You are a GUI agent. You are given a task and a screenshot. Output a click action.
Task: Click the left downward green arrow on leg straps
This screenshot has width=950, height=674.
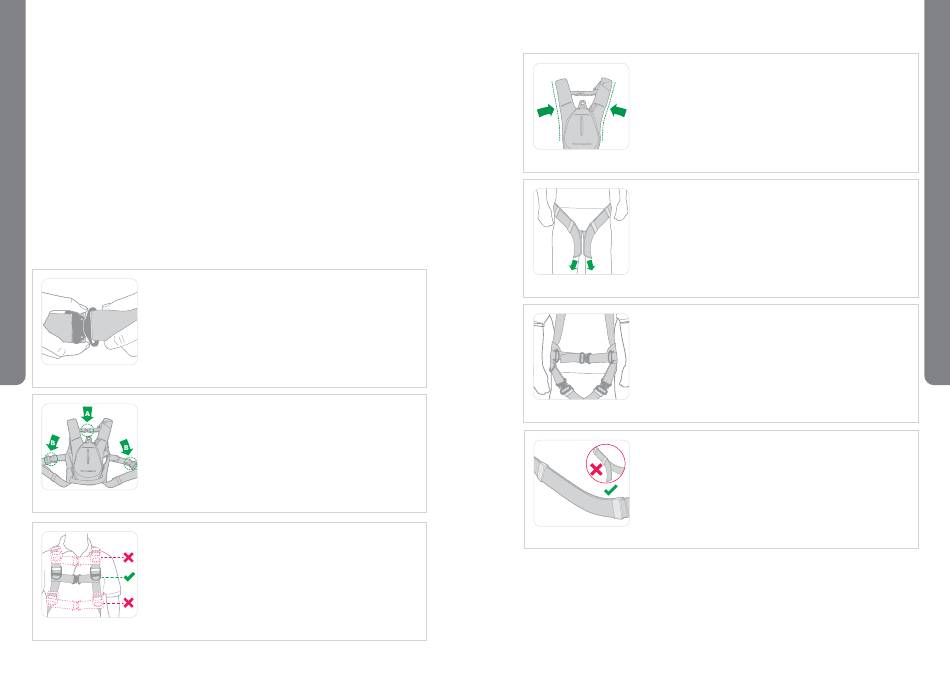(x=573, y=264)
